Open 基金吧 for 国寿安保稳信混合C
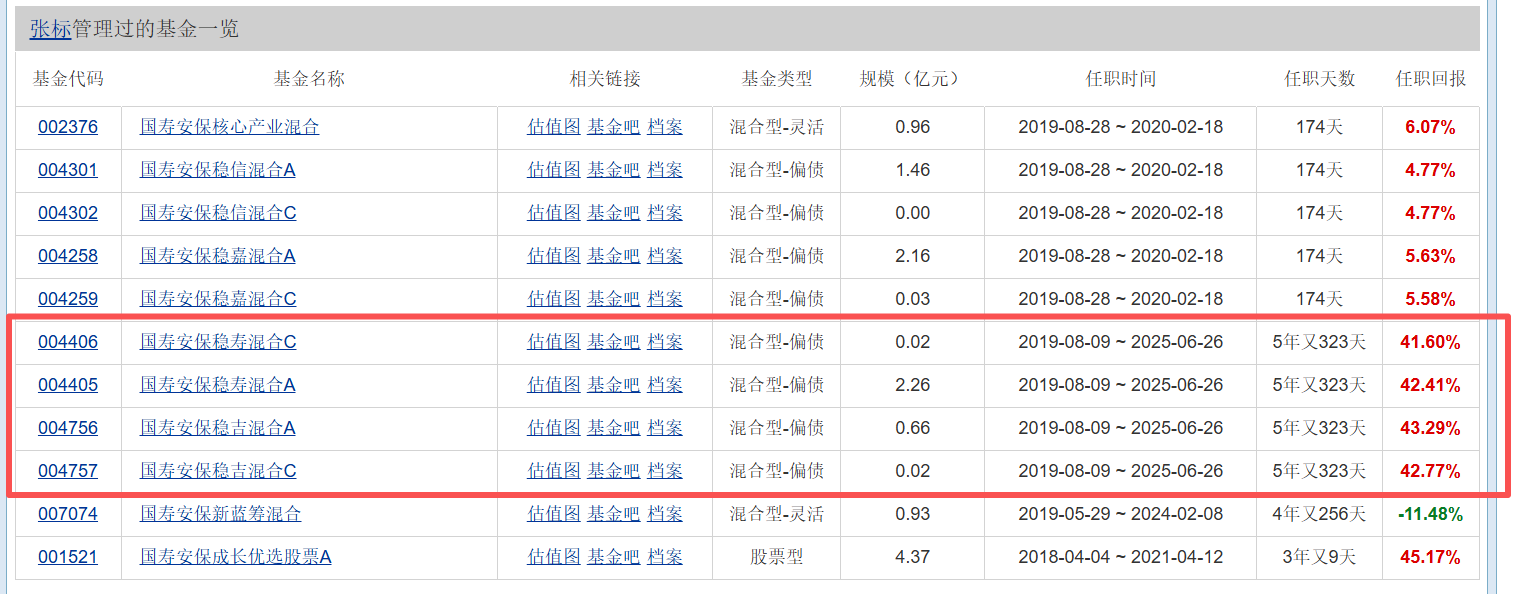This screenshot has width=1536, height=594. (613, 213)
